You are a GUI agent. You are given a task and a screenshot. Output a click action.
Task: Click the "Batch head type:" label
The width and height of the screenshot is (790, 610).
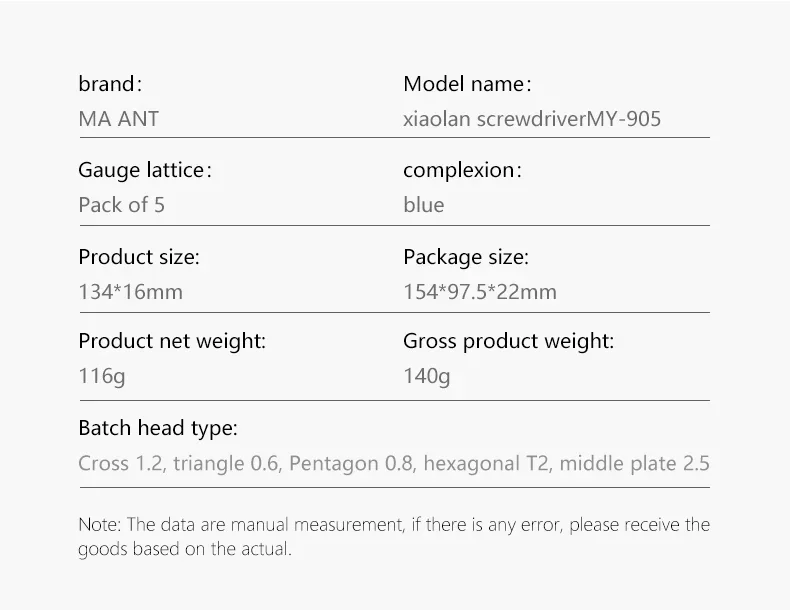point(158,429)
